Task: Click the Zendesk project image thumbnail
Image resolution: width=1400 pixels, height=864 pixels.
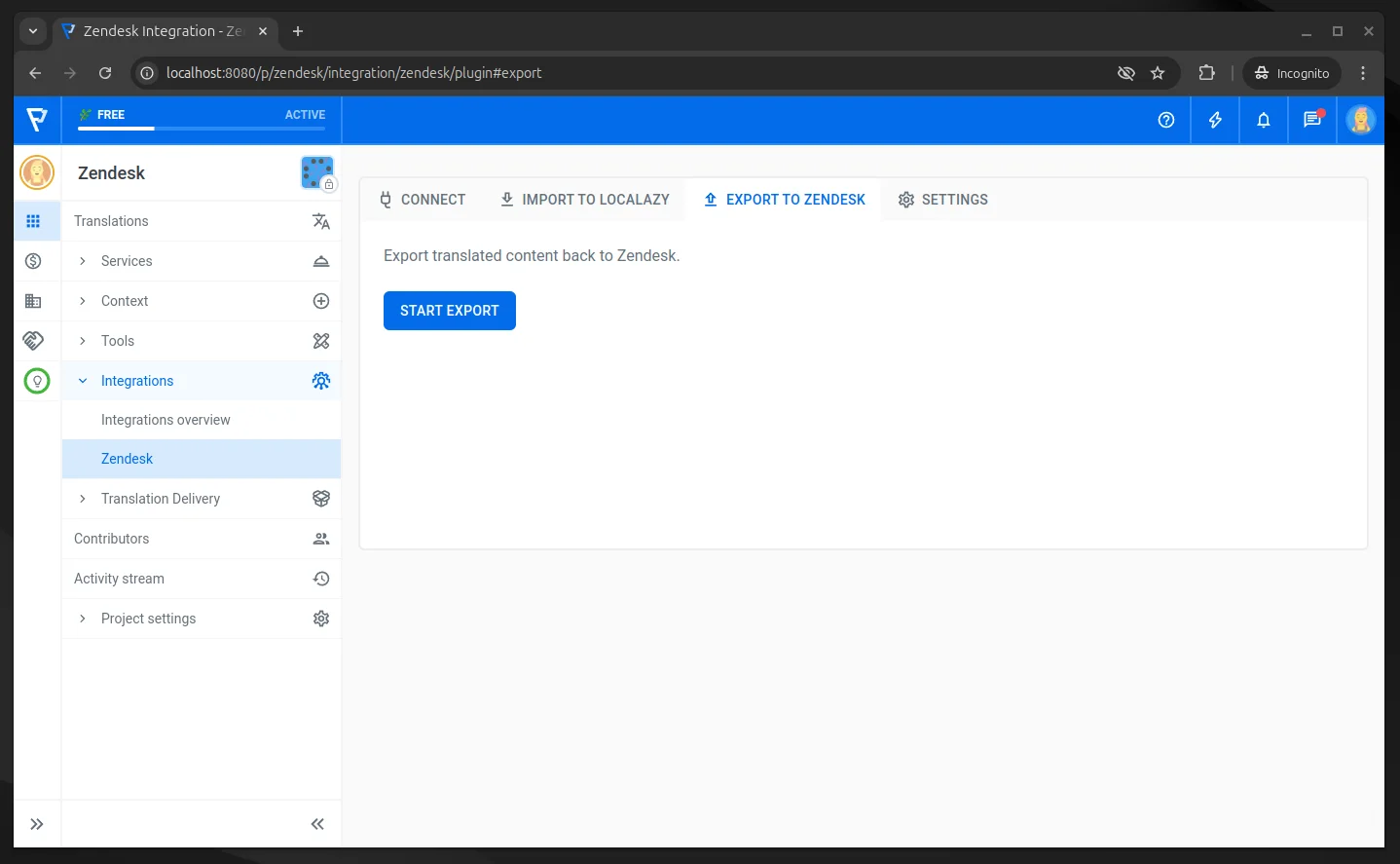Action: pyautogui.click(x=317, y=173)
